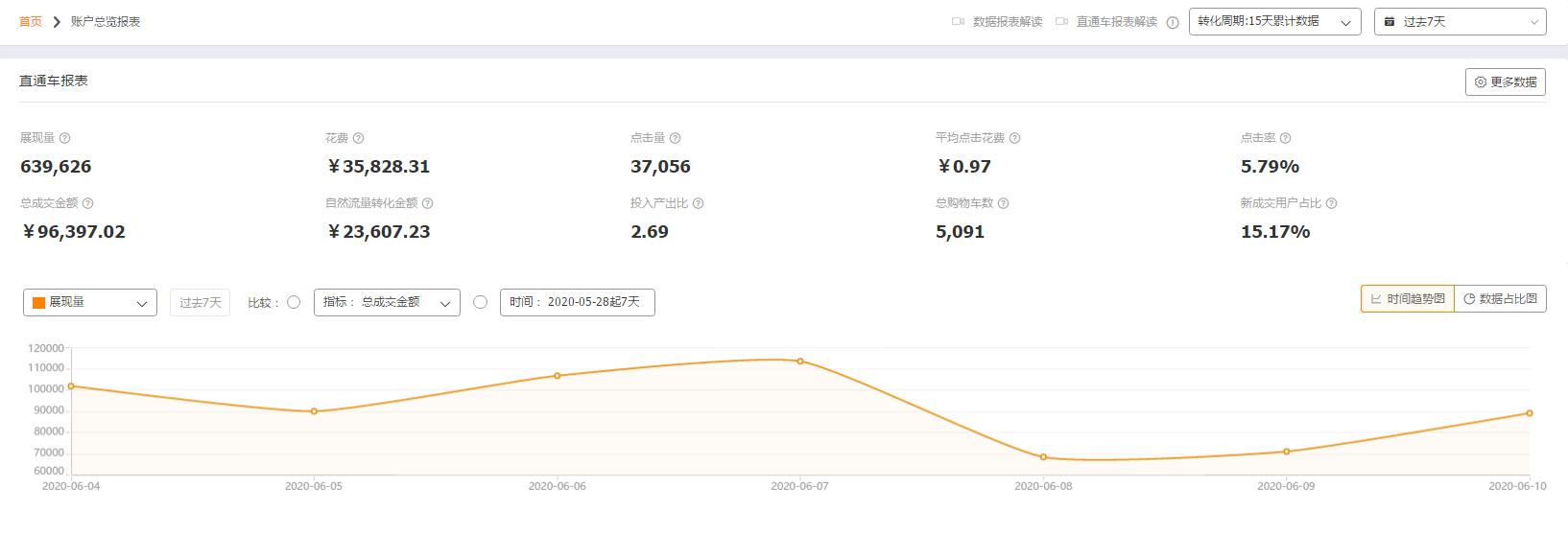1568x535 pixels.
Task: Click the help icon next to 展现量
Action: click(64, 138)
